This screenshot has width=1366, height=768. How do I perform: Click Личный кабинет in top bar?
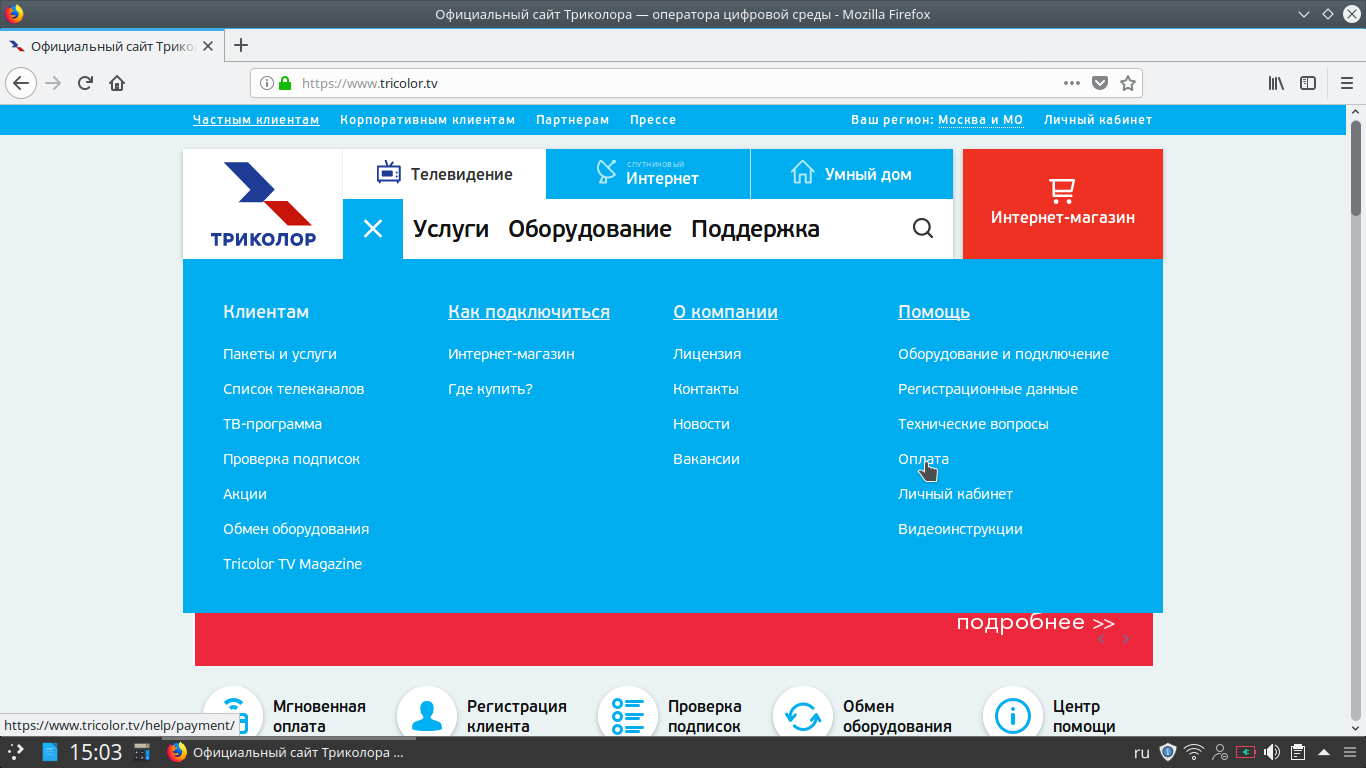[1097, 120]
